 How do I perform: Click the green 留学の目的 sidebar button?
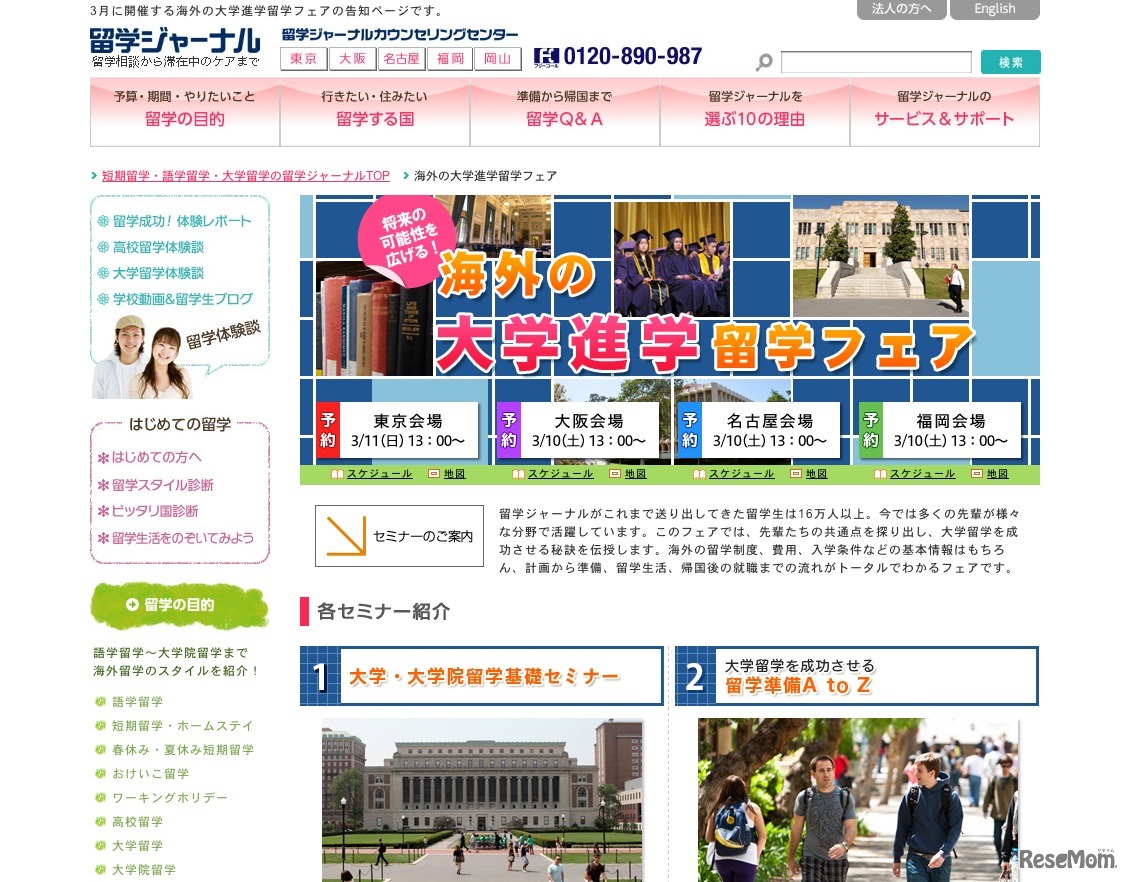[x=179, y=605]
